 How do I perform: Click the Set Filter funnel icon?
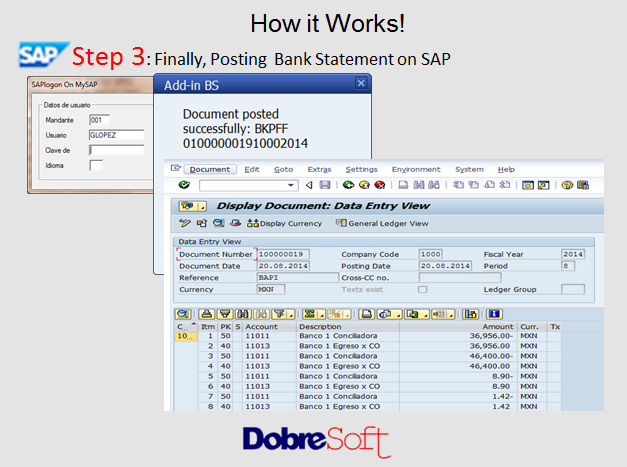280,314
